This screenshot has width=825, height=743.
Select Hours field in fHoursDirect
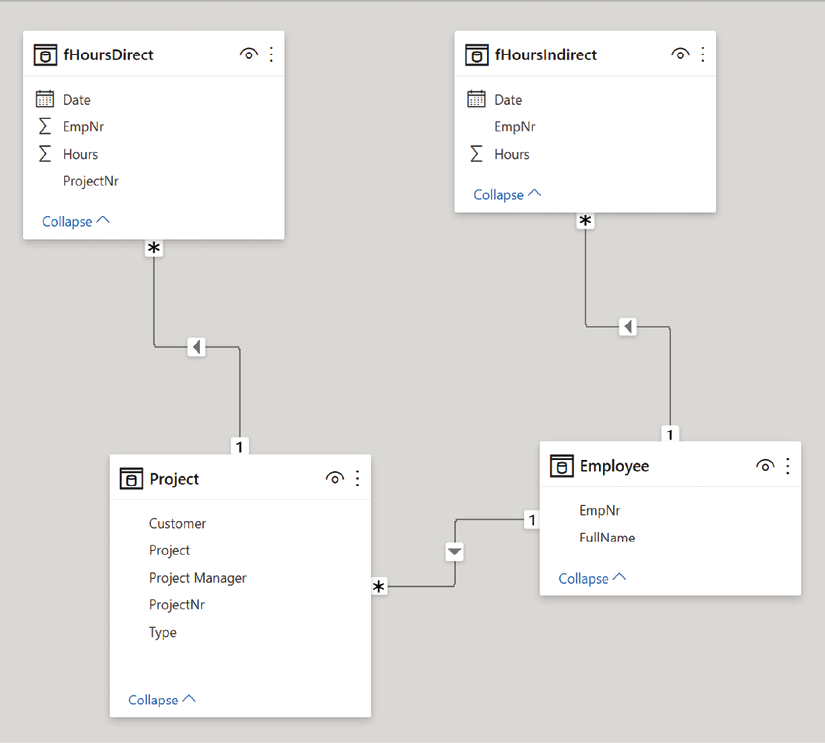click(x=81, y=154)
